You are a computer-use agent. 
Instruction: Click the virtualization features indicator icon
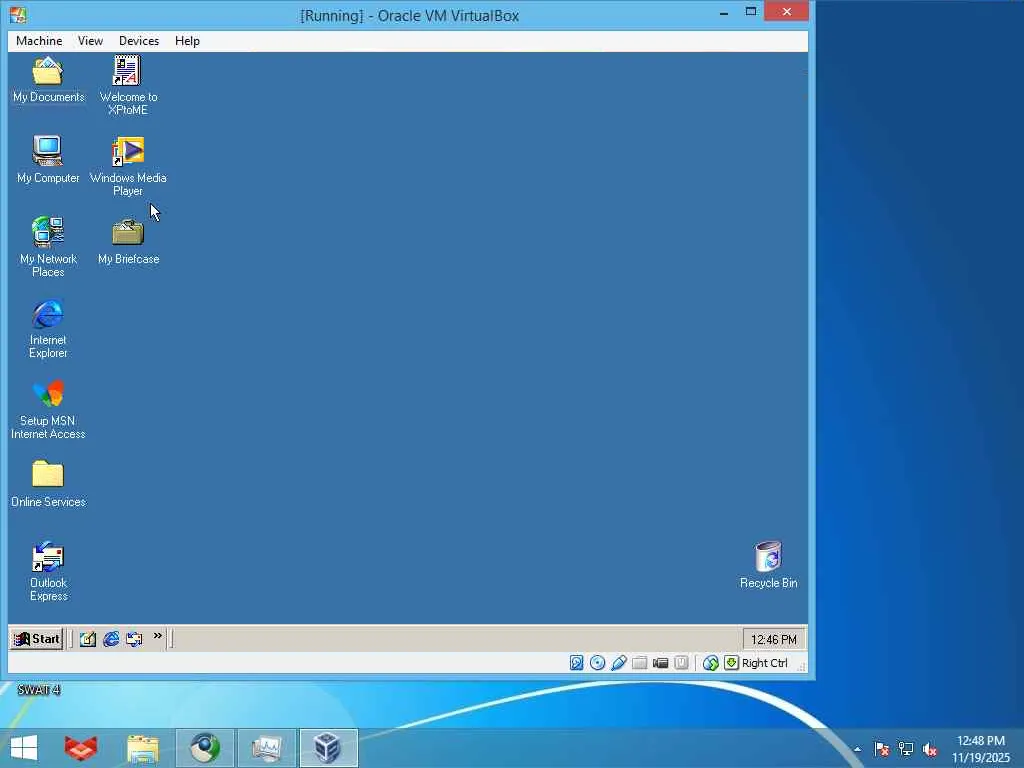(681, 663)
